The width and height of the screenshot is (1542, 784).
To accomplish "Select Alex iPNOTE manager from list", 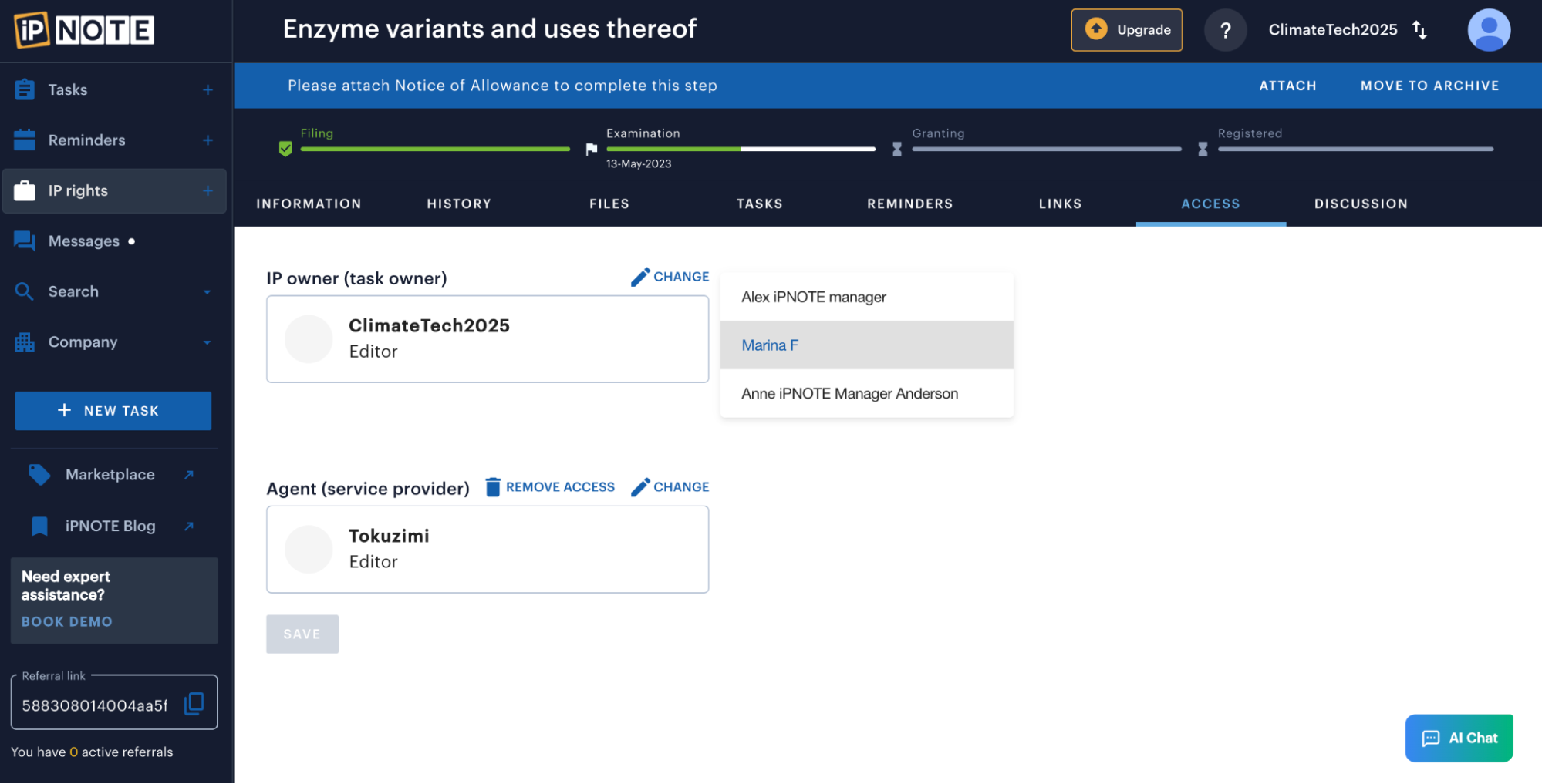I will 866,297.
